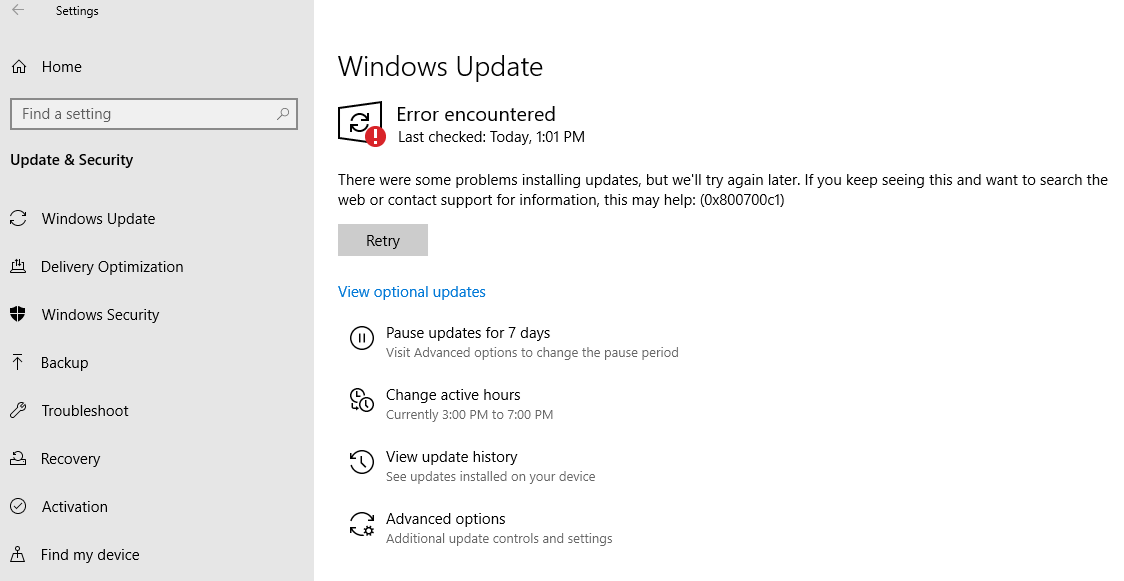The image size is (1124, 581).
Task: Open Change active hours settings
Action: tap(453, 395)
